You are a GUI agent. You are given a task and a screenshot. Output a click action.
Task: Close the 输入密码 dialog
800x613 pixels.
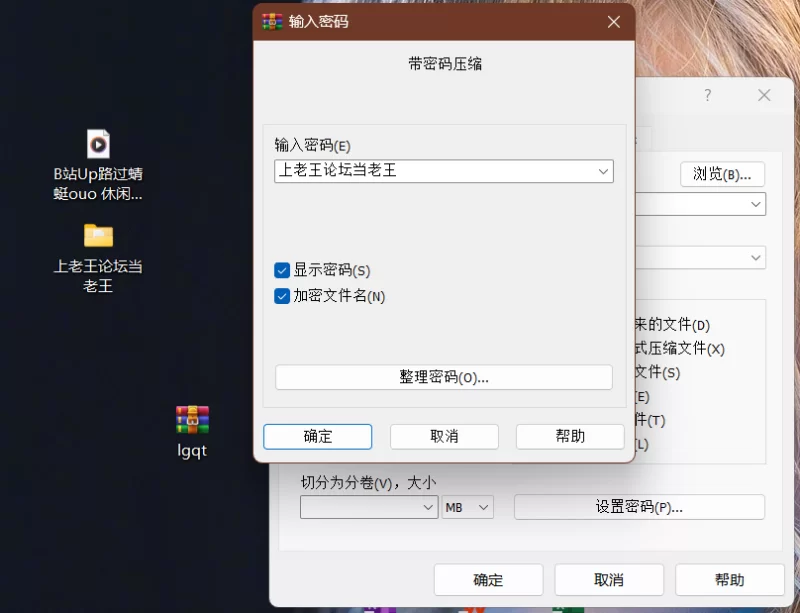tap(614, 22)
